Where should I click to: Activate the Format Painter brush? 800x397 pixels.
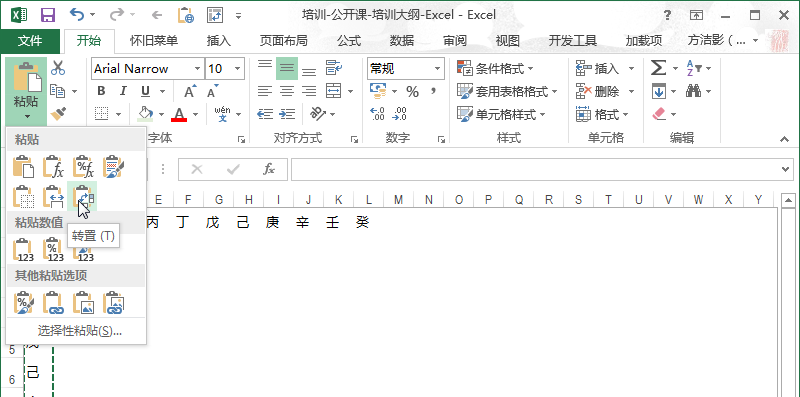pyautogui.click(x=58, y=113)
